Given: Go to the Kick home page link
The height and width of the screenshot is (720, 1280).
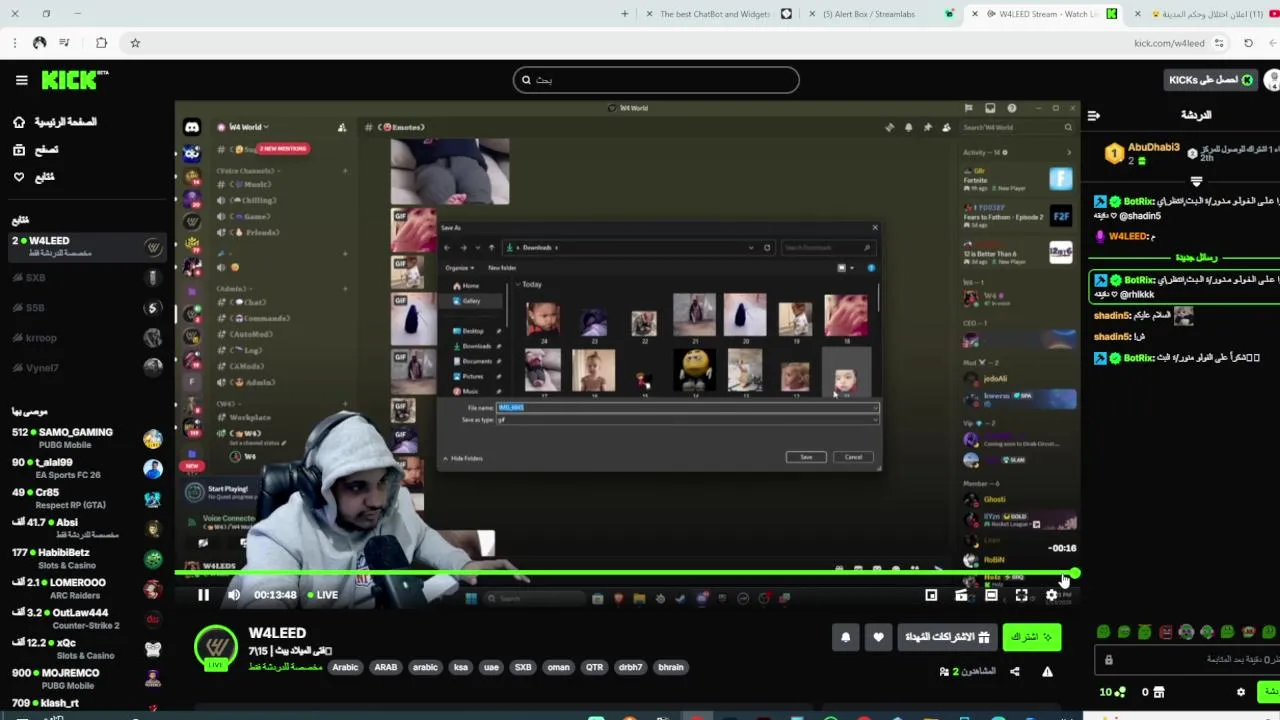Looking at the screenshot, I should pyautogui.click(x=56, y=122).
